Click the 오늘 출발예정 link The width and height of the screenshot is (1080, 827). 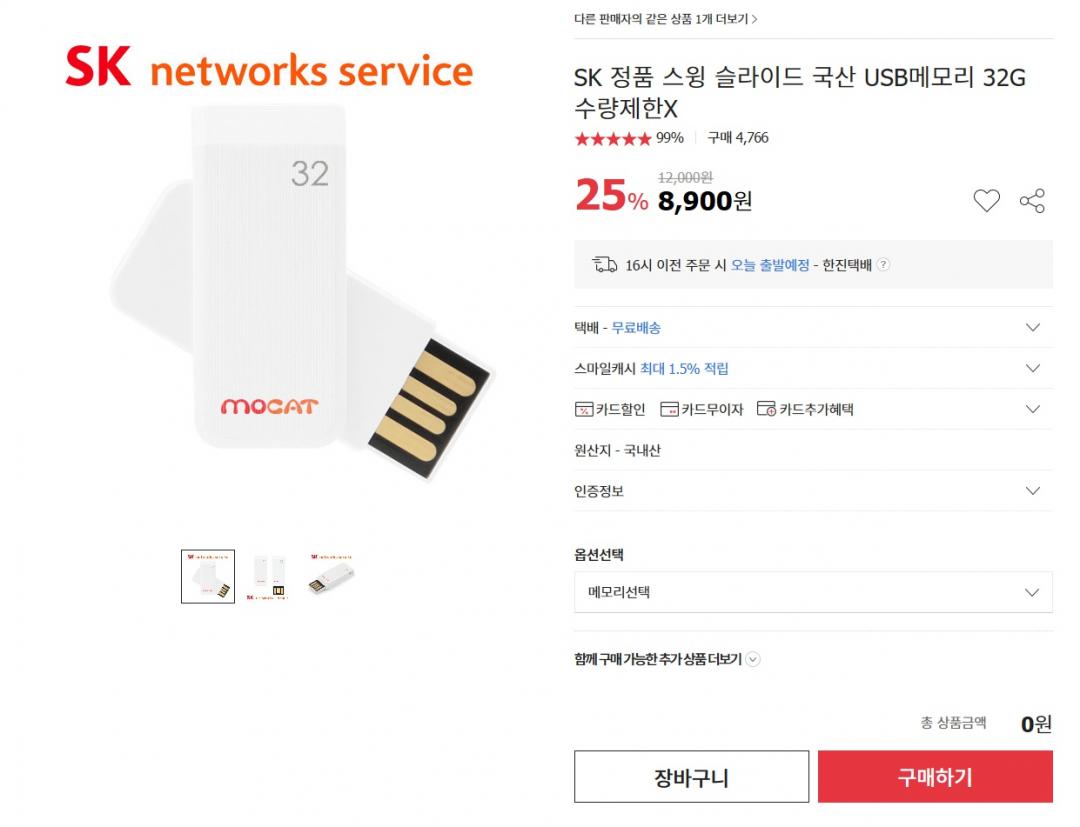(769, 265)
